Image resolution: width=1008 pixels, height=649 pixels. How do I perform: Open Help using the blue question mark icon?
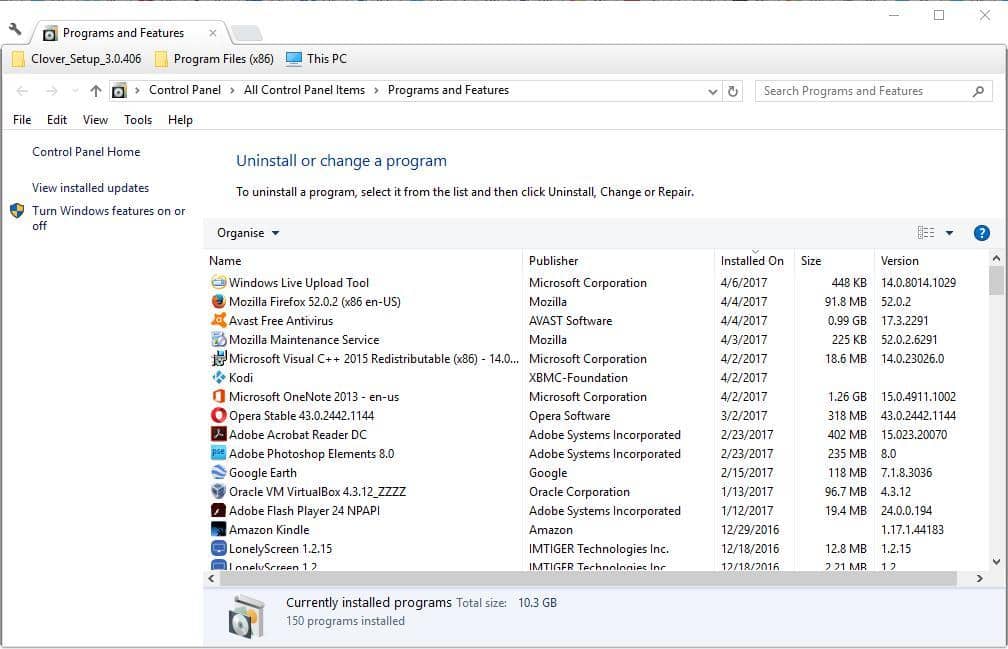coord(981,233)
